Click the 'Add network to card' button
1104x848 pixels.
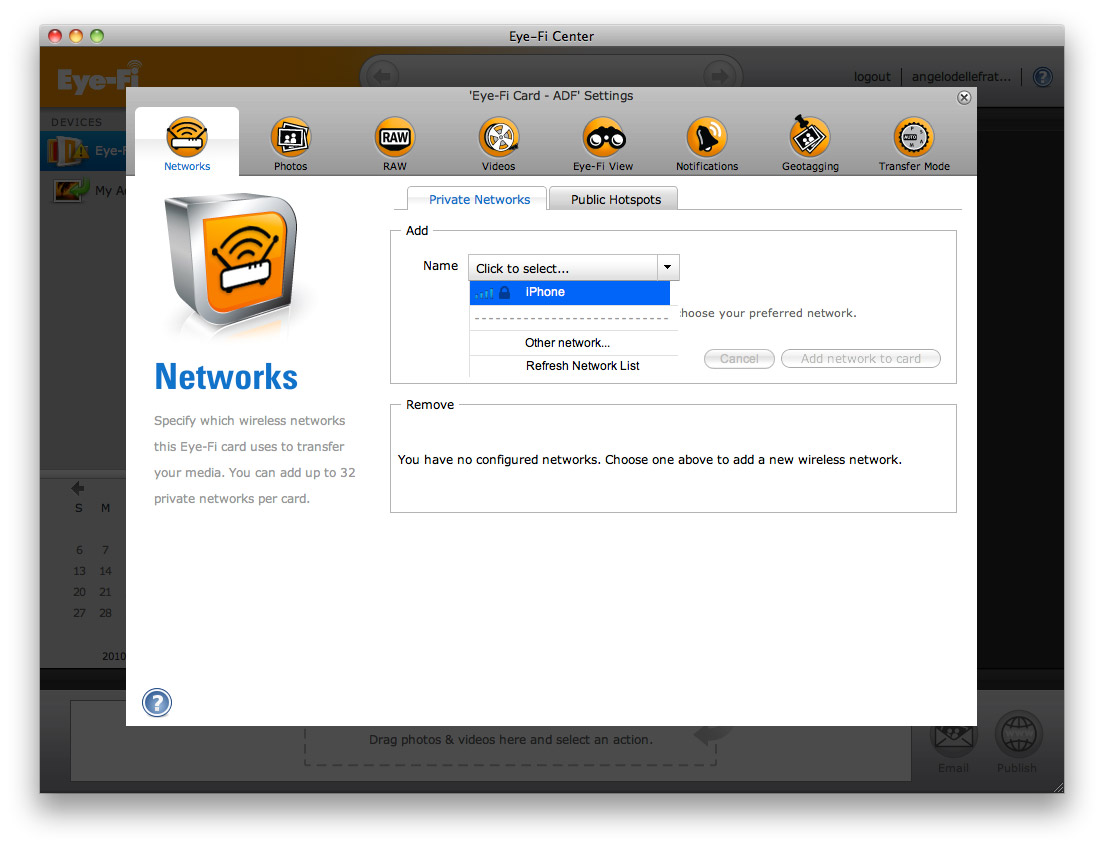tap(860, 358)
